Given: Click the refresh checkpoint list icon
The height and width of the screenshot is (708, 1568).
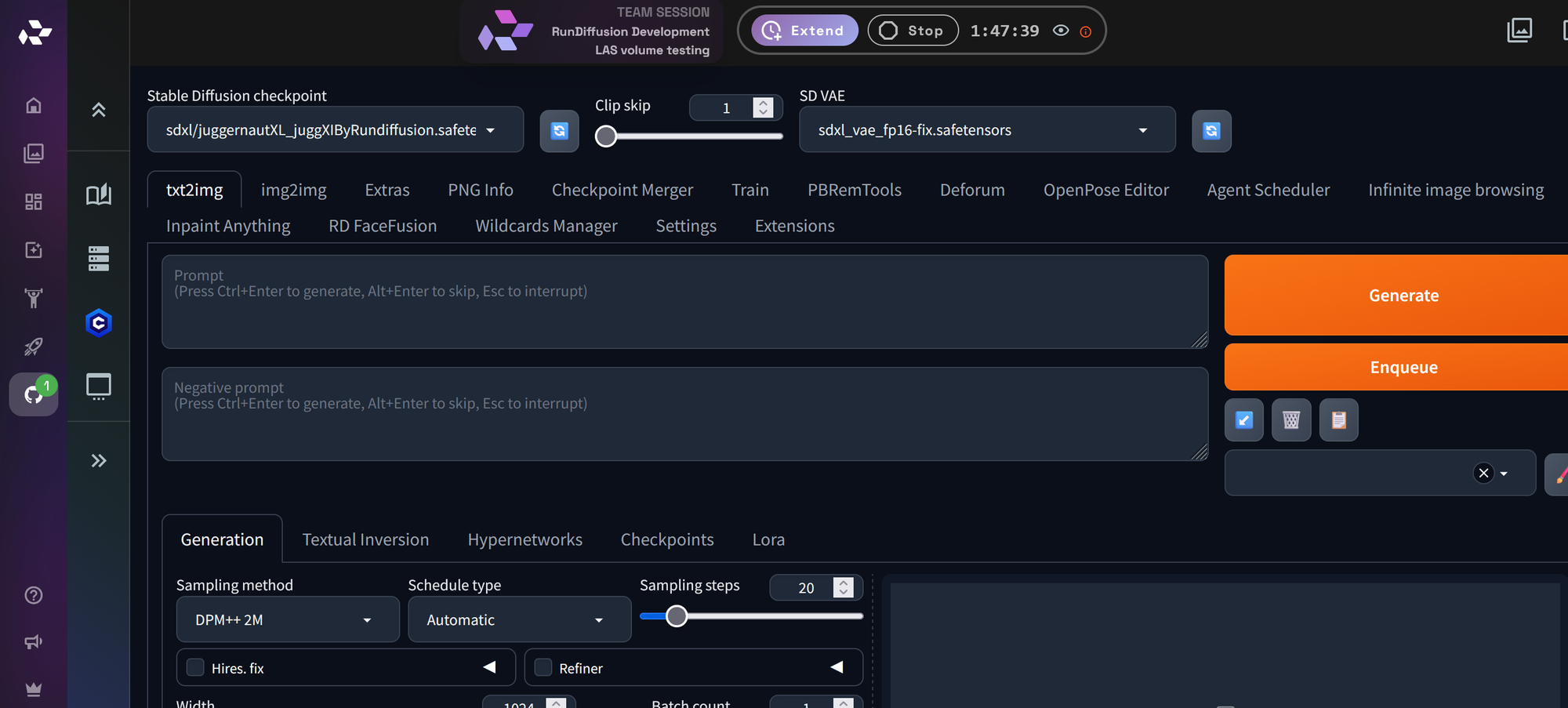Looking at the screenshot, I should [x=559, y=131].
